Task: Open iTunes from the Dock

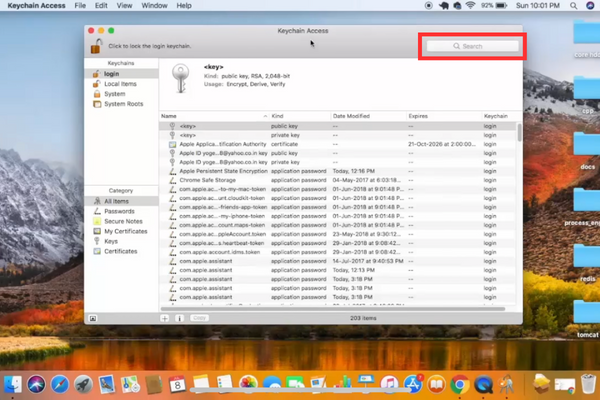Action: click(390, 384)
